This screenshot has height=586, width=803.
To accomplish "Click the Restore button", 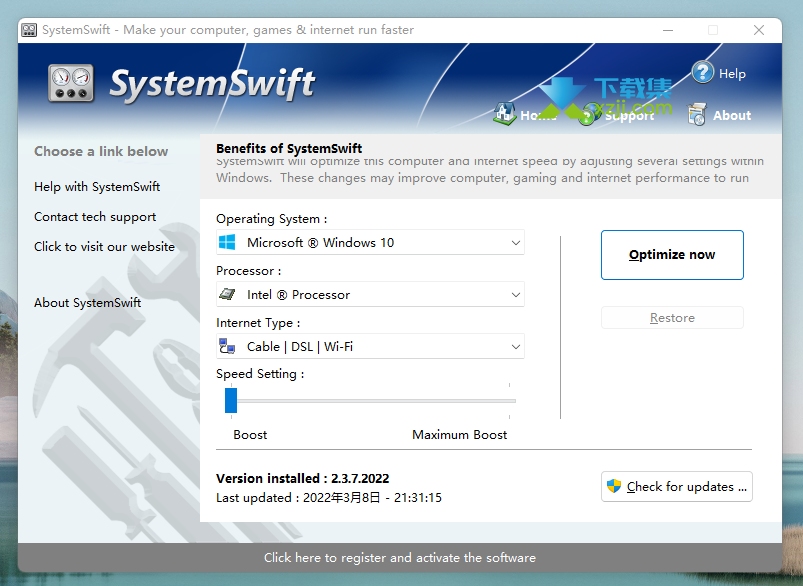I will [x=672, y=318].
